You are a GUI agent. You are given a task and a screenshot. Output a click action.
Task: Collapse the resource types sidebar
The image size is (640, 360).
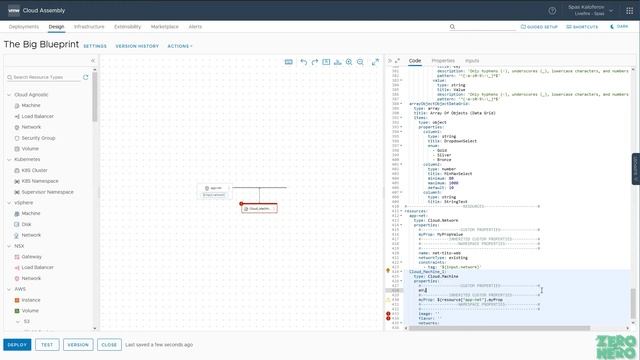93,60
